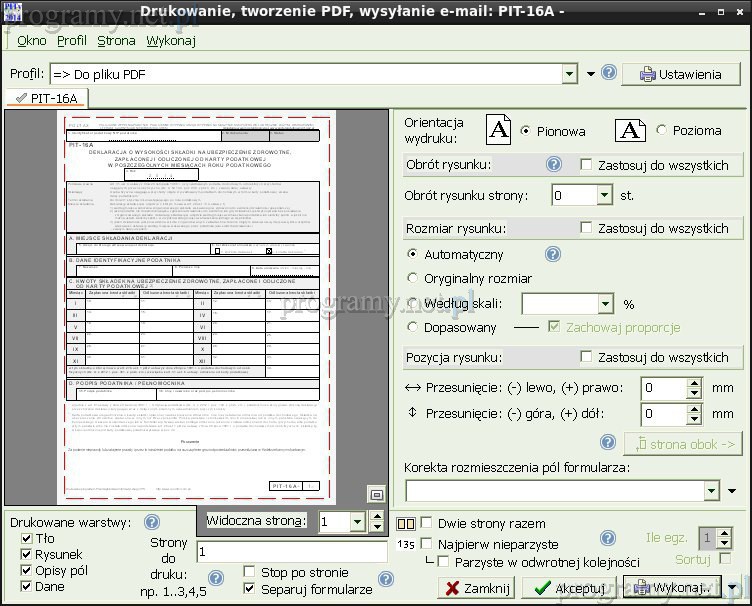The width and height of the screenshot is (752, 606).
Task: Select the Pozioma orientation radio button
Action: (661, 130)
